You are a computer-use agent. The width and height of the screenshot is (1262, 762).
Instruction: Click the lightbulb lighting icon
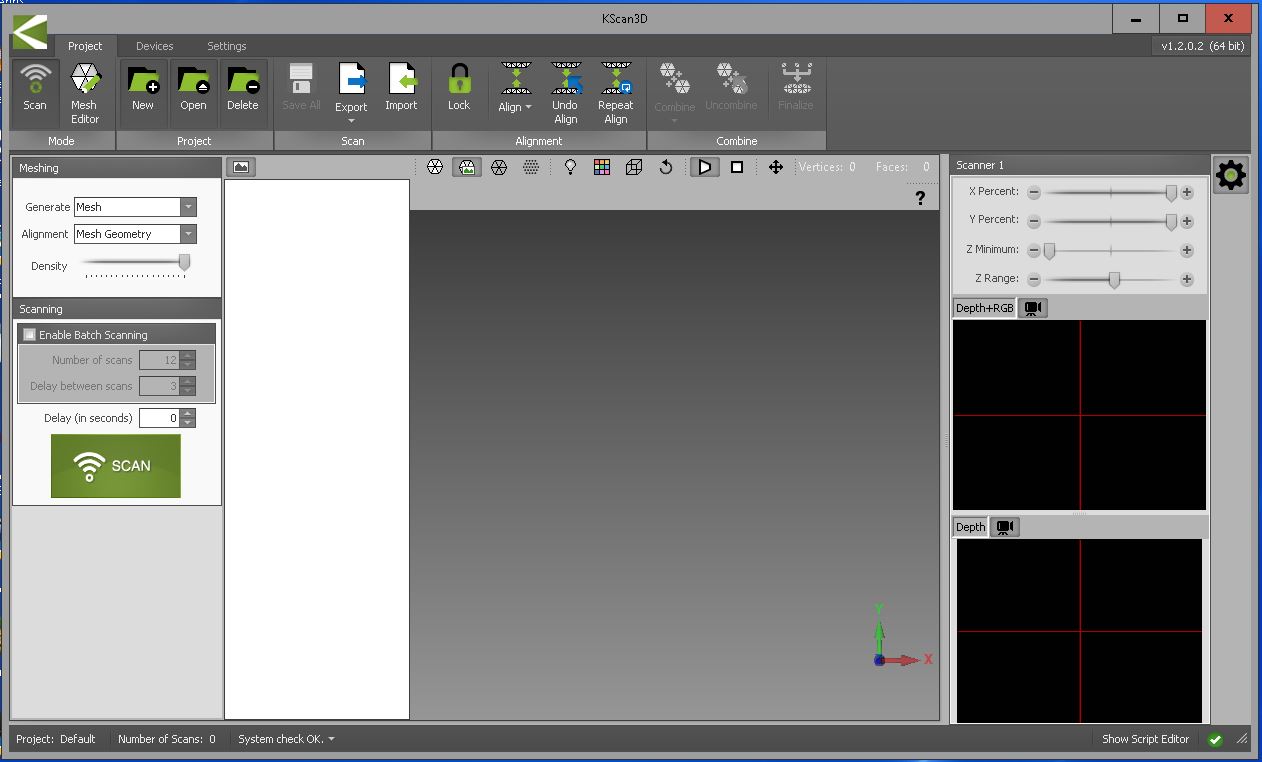[570, 167]
